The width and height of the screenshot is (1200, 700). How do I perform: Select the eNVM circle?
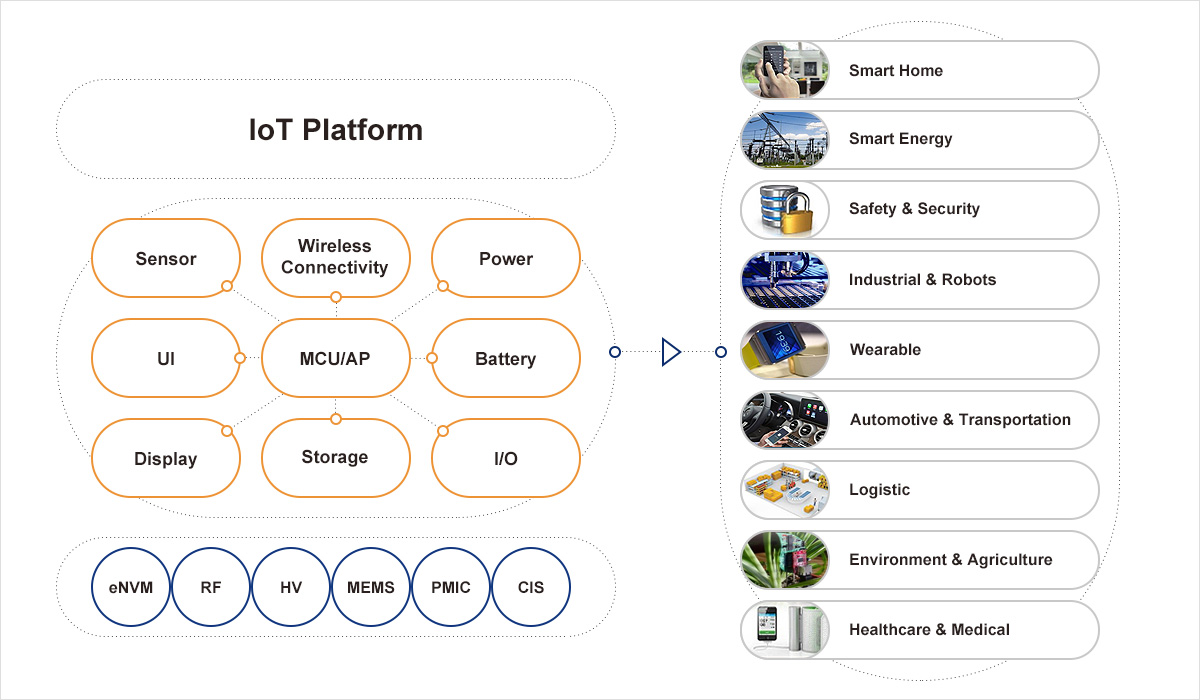(130, 587)
